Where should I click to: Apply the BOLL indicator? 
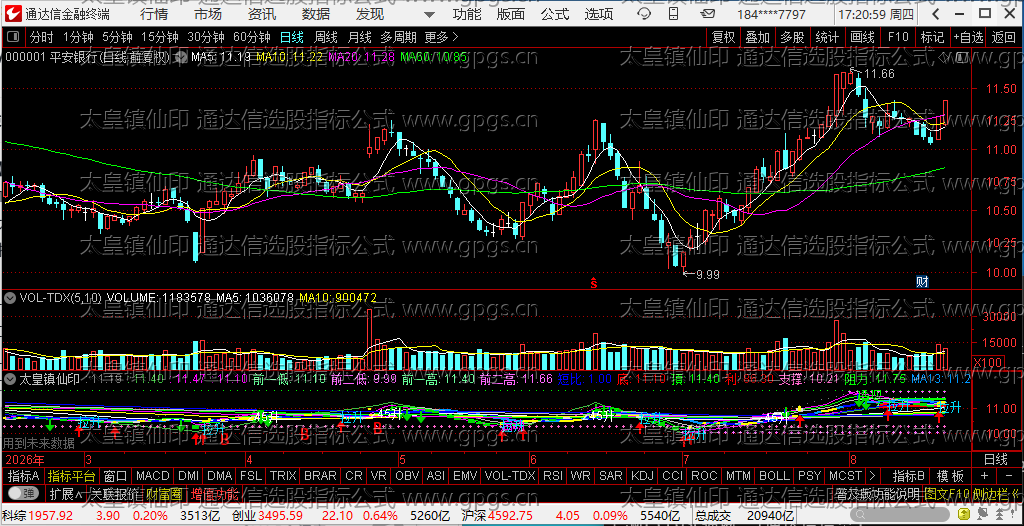(x=775, y=476)
